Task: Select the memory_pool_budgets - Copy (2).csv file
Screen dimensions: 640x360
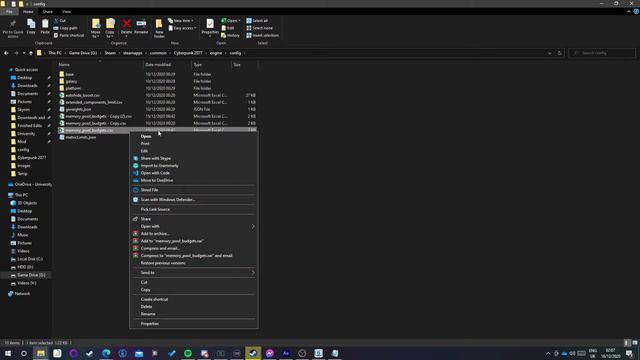Action: pos(157,116)
